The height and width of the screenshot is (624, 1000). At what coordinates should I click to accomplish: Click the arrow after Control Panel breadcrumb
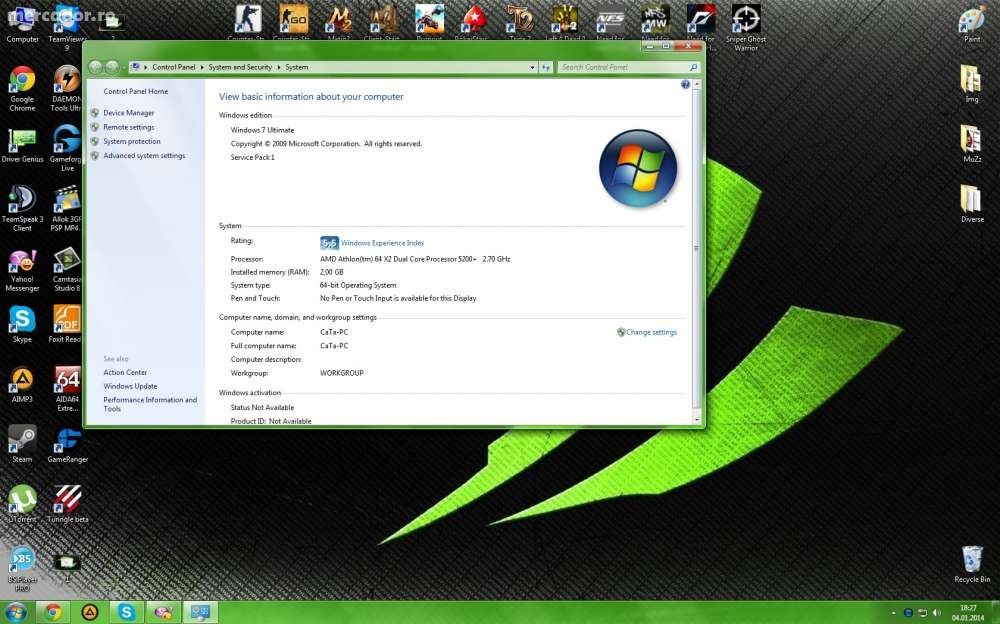[201, 67]
